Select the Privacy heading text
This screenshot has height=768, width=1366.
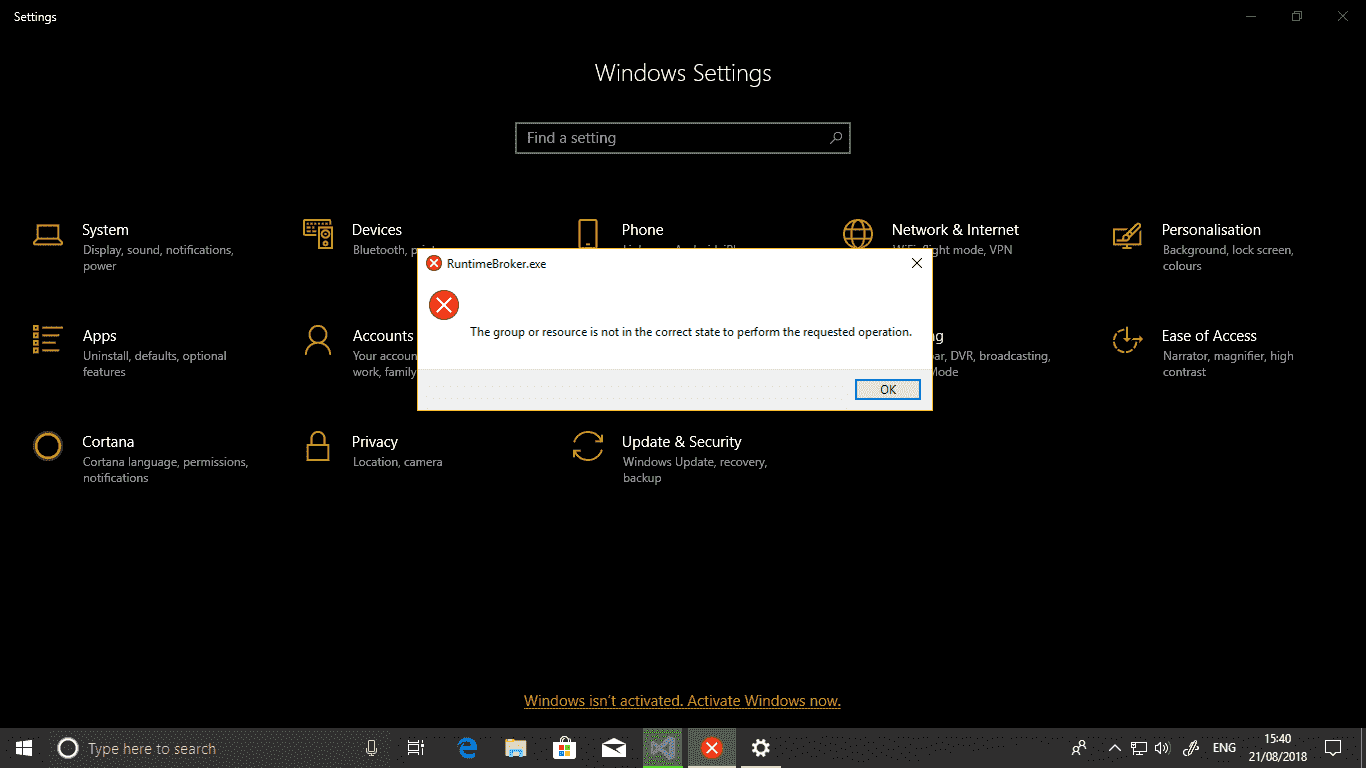pyautogui.click(x=375, y=442)
